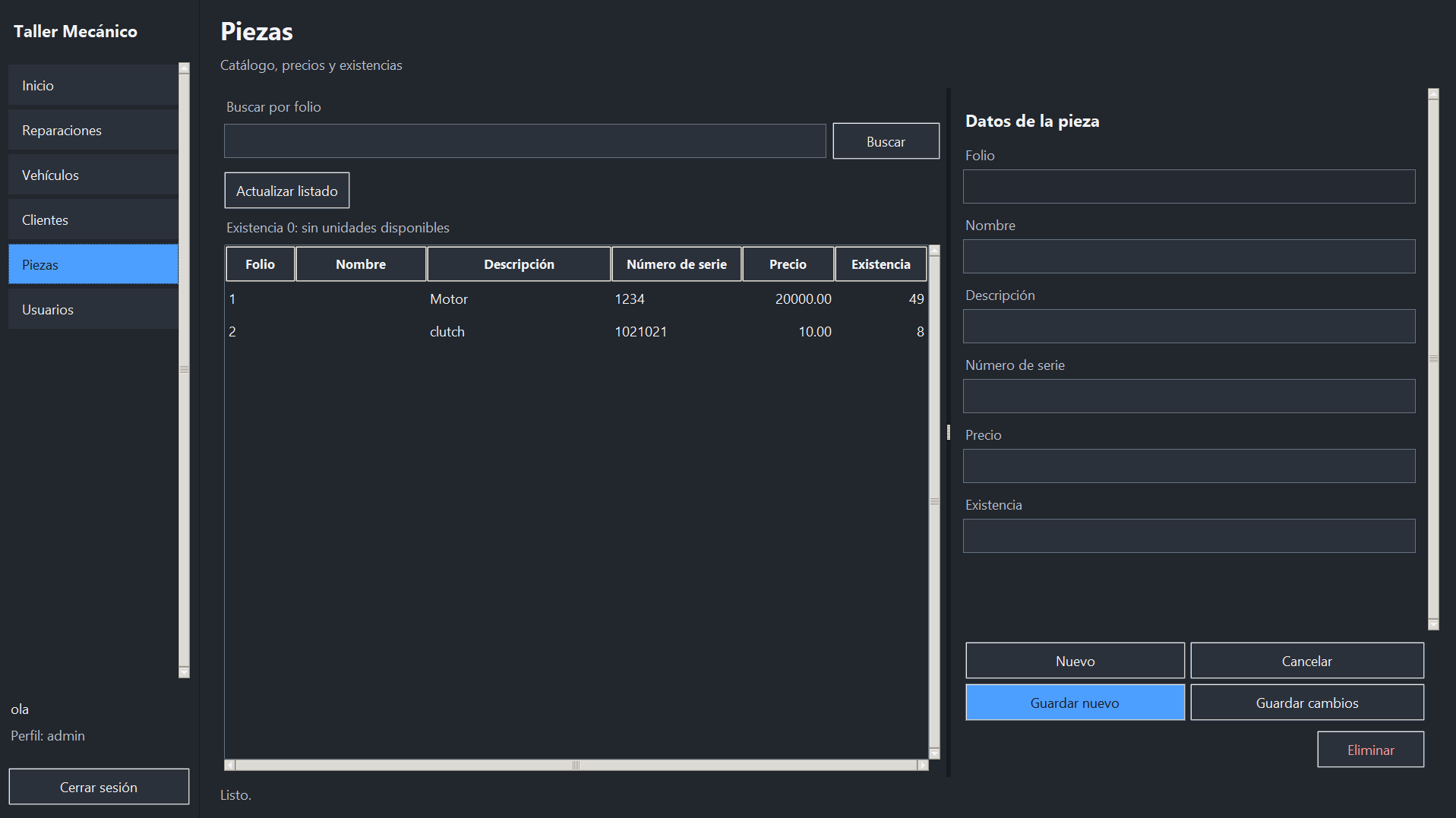Select the Motor row description cell

pos(519,299)
